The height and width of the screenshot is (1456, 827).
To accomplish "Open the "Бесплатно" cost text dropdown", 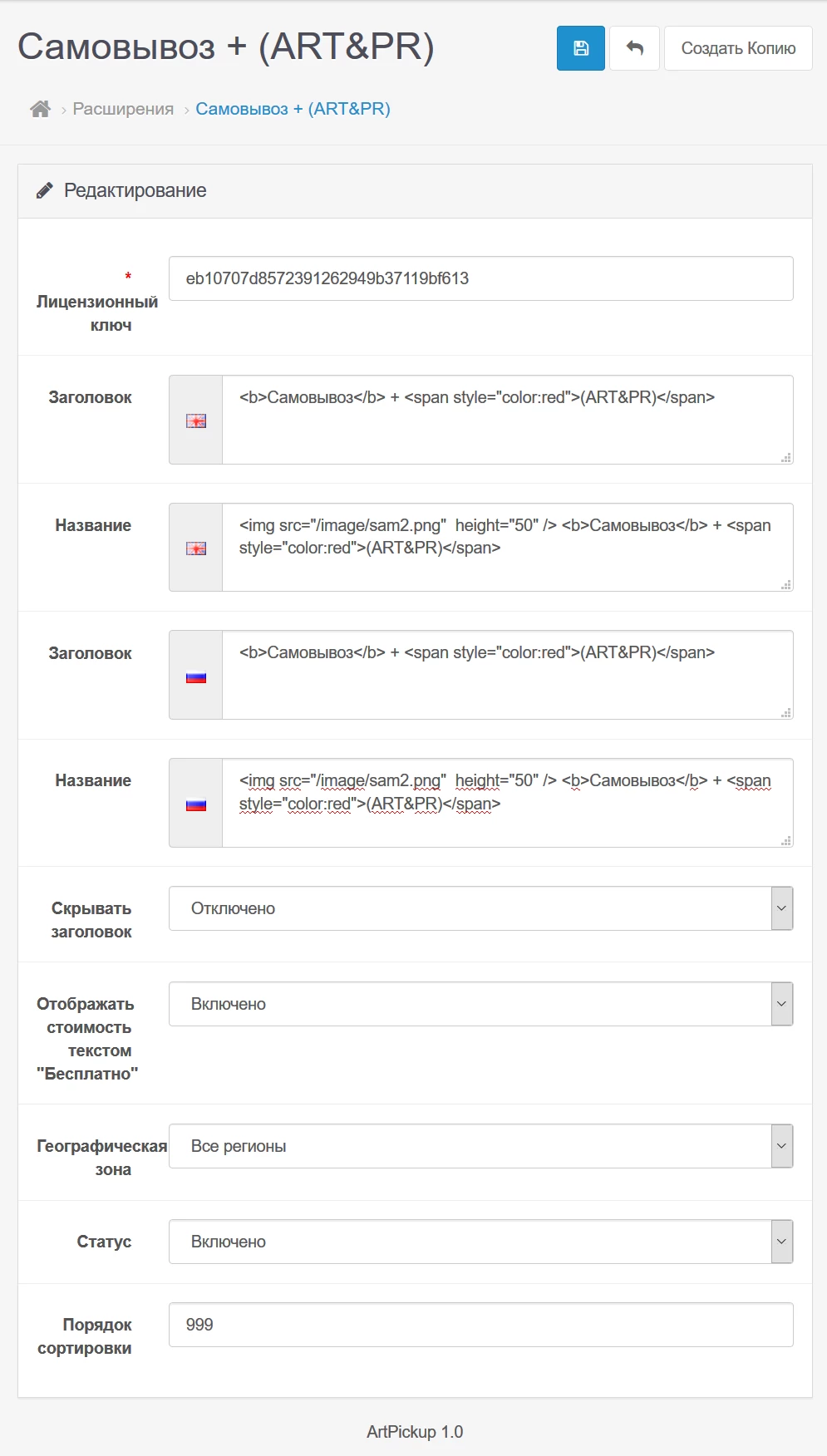I will tap(481, 1004).
